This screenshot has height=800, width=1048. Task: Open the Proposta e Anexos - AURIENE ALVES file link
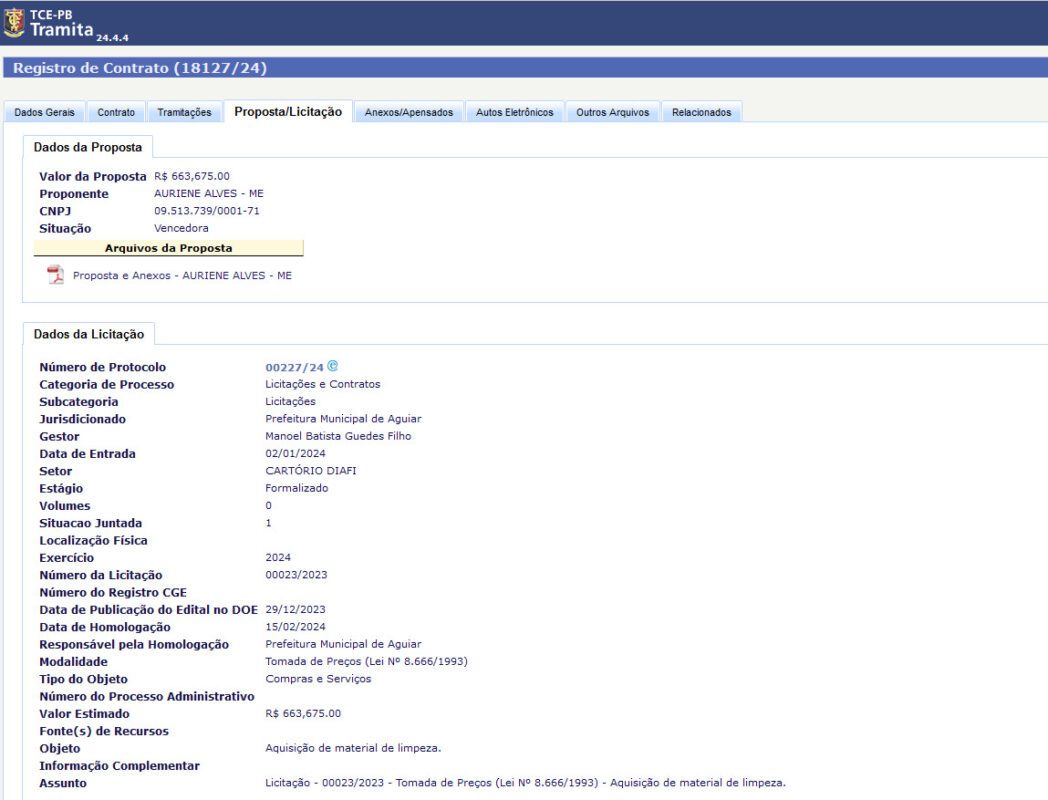coord(182,275)
